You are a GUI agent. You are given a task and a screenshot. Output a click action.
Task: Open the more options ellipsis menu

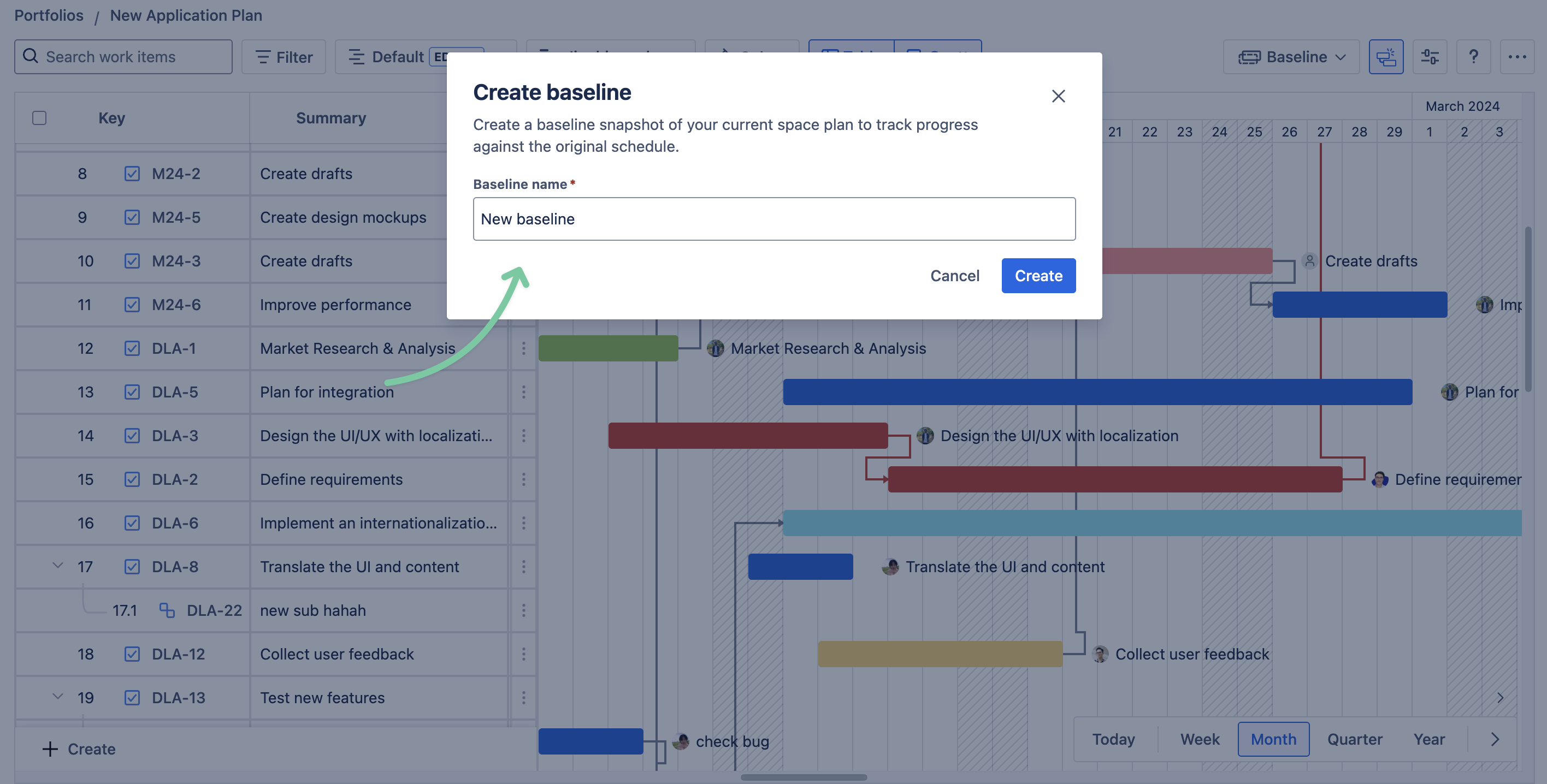click(1516, 57)
